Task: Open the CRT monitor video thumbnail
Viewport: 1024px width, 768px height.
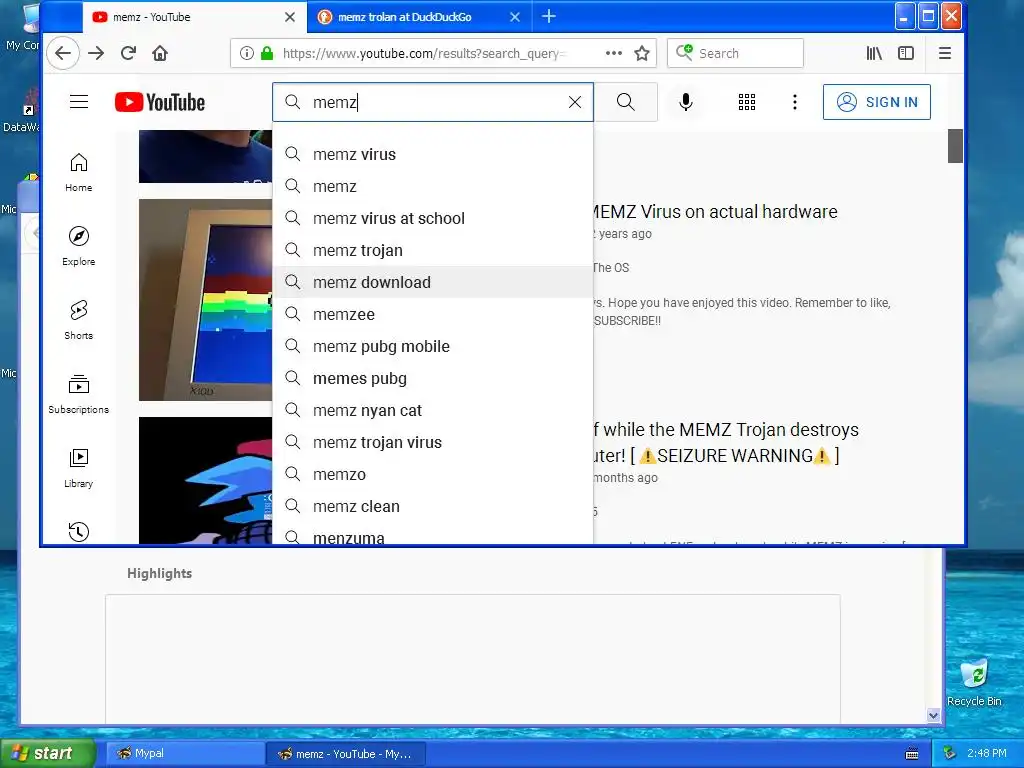Action: (205, 300)
